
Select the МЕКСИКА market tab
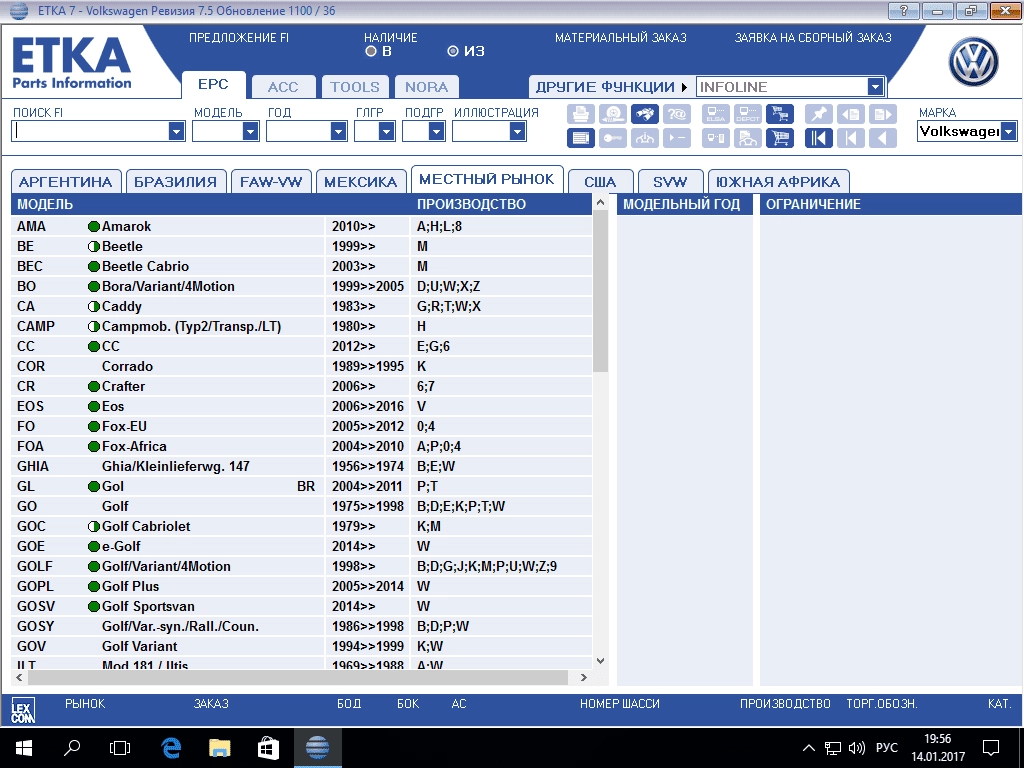coord(360,182)
